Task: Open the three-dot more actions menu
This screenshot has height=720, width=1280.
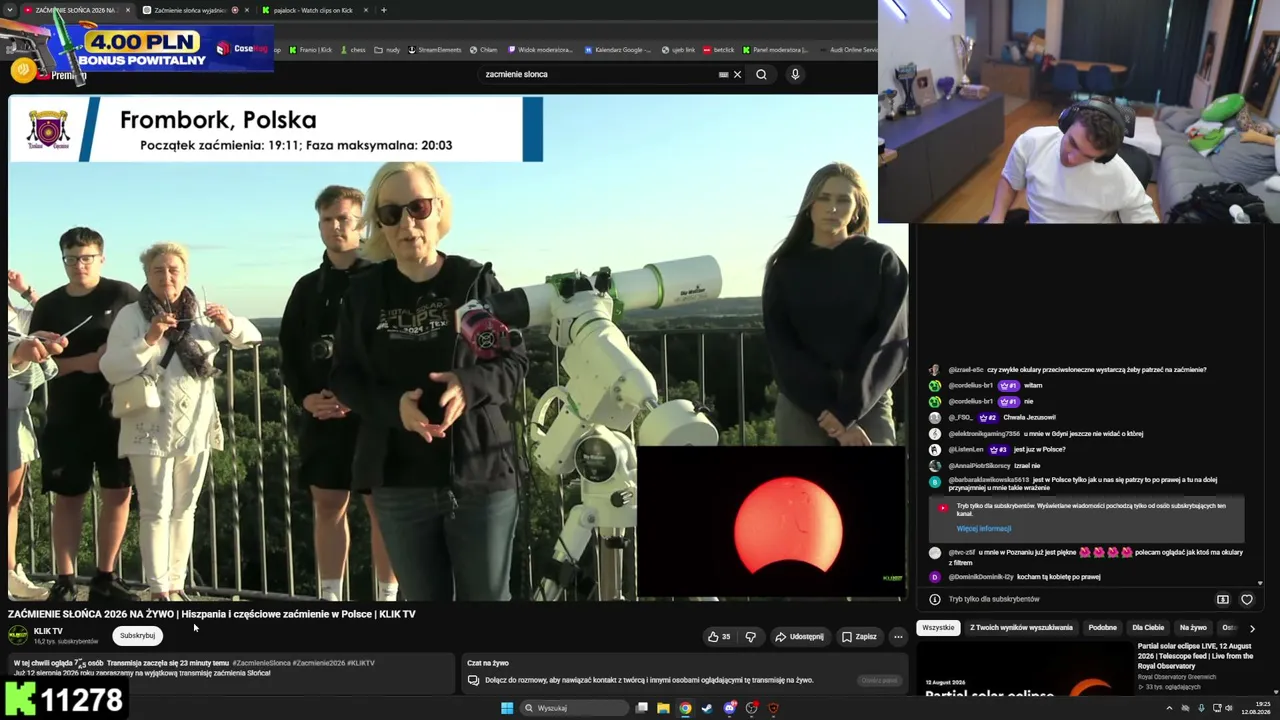Action: coord(898,637)
